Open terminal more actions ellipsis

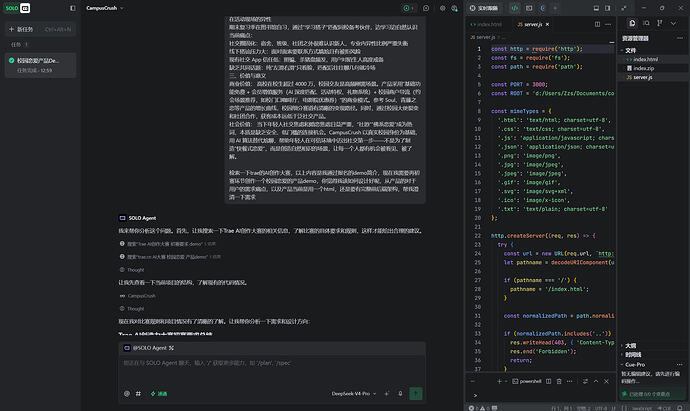click(x=570, y=382)
